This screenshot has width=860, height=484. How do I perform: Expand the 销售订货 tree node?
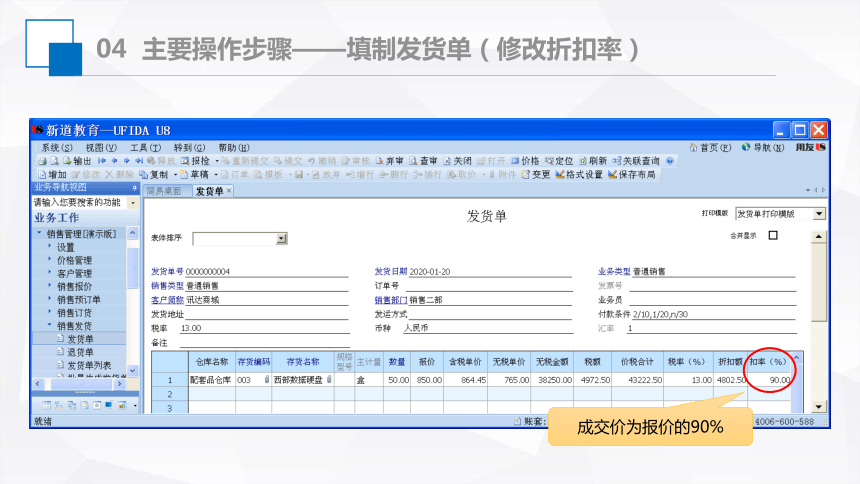49,312
